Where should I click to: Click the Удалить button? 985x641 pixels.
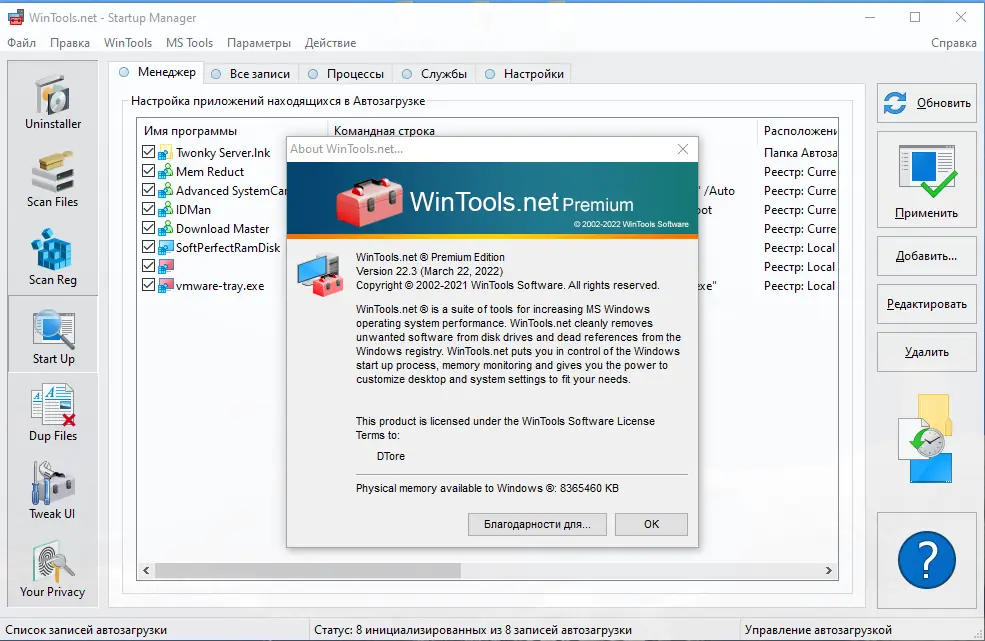click(927, 352)
